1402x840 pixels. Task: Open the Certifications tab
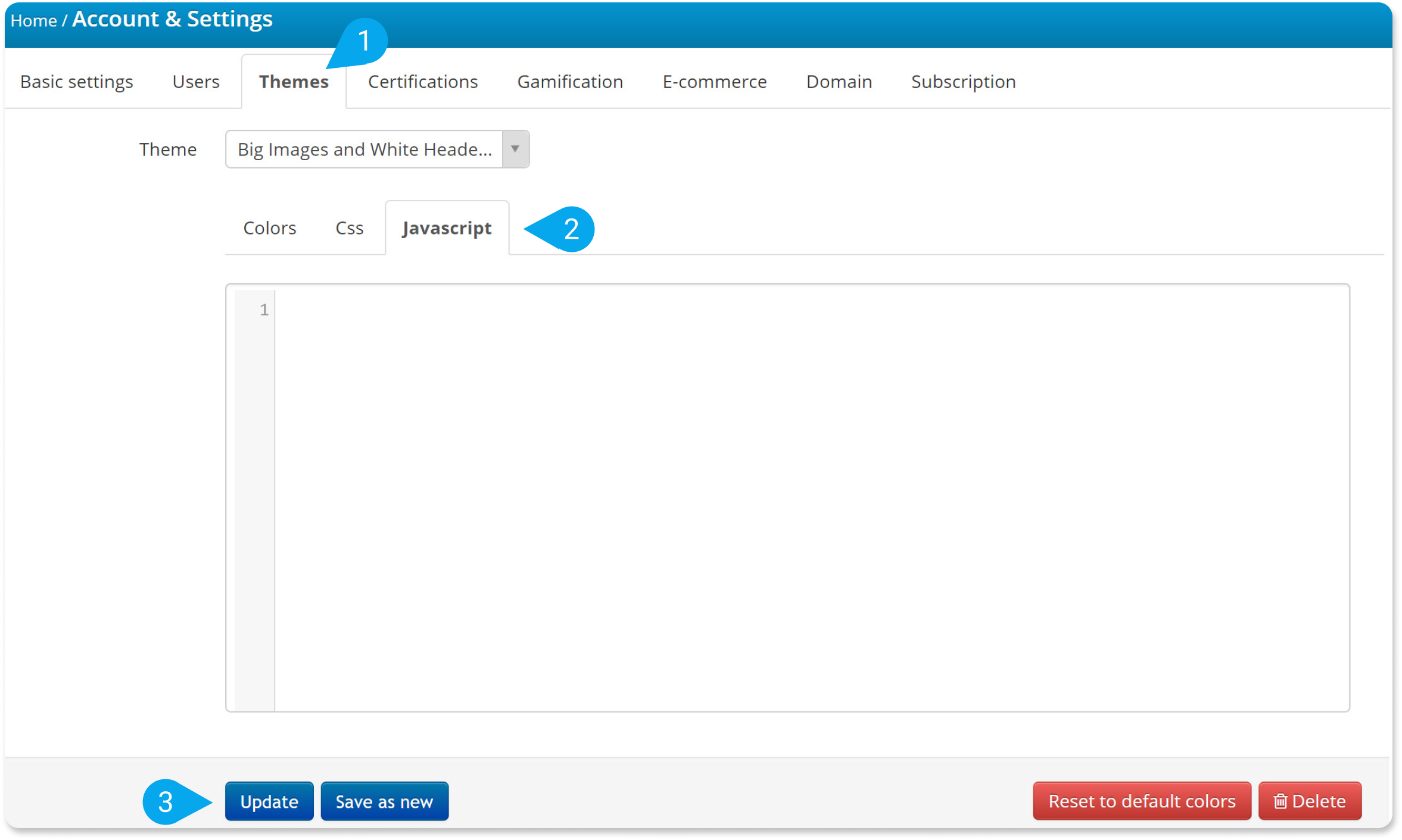pyautogui.click(x=422, y=82)
